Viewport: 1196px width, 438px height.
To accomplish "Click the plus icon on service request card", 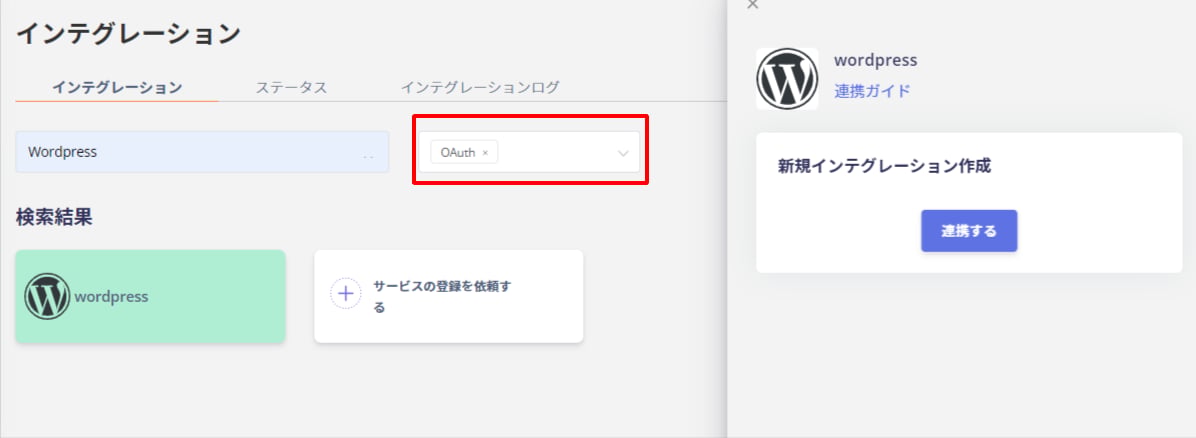I will coord(346,294).
